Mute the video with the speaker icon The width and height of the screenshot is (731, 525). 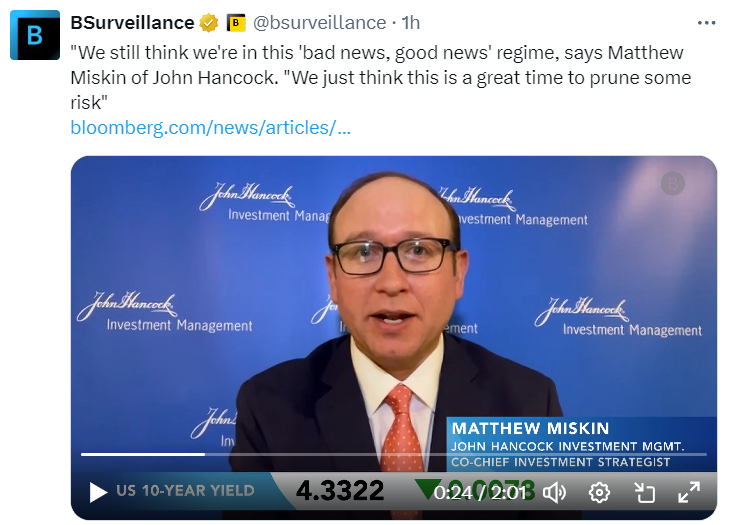[555, 492]
